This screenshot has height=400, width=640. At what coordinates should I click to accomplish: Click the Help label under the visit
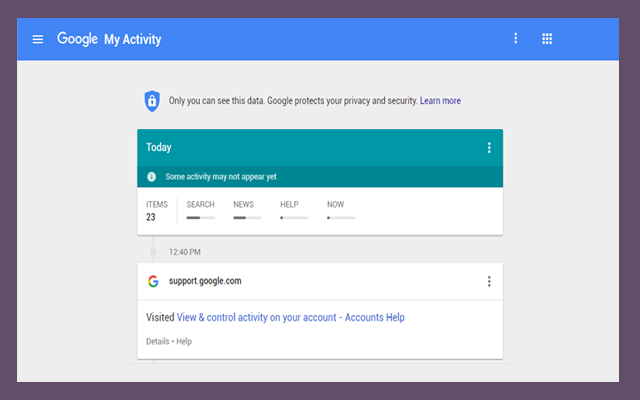(x=184, y=342)
